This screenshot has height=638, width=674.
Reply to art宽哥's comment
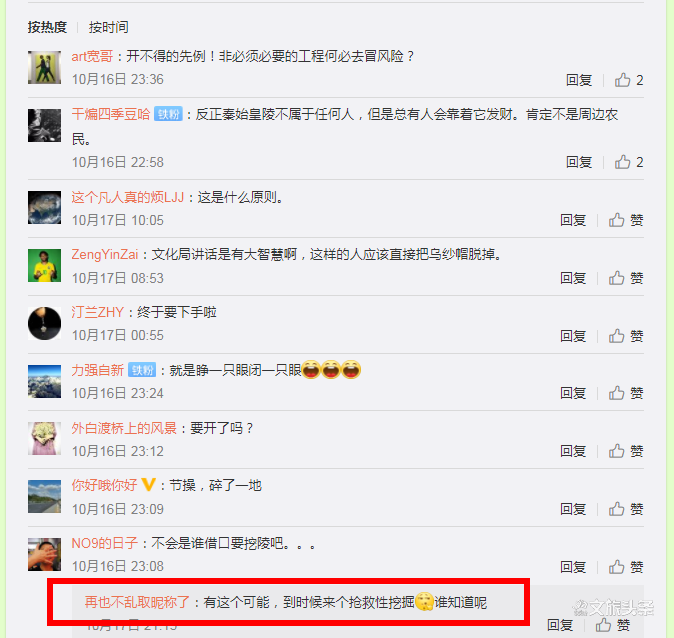pos(579,80)
